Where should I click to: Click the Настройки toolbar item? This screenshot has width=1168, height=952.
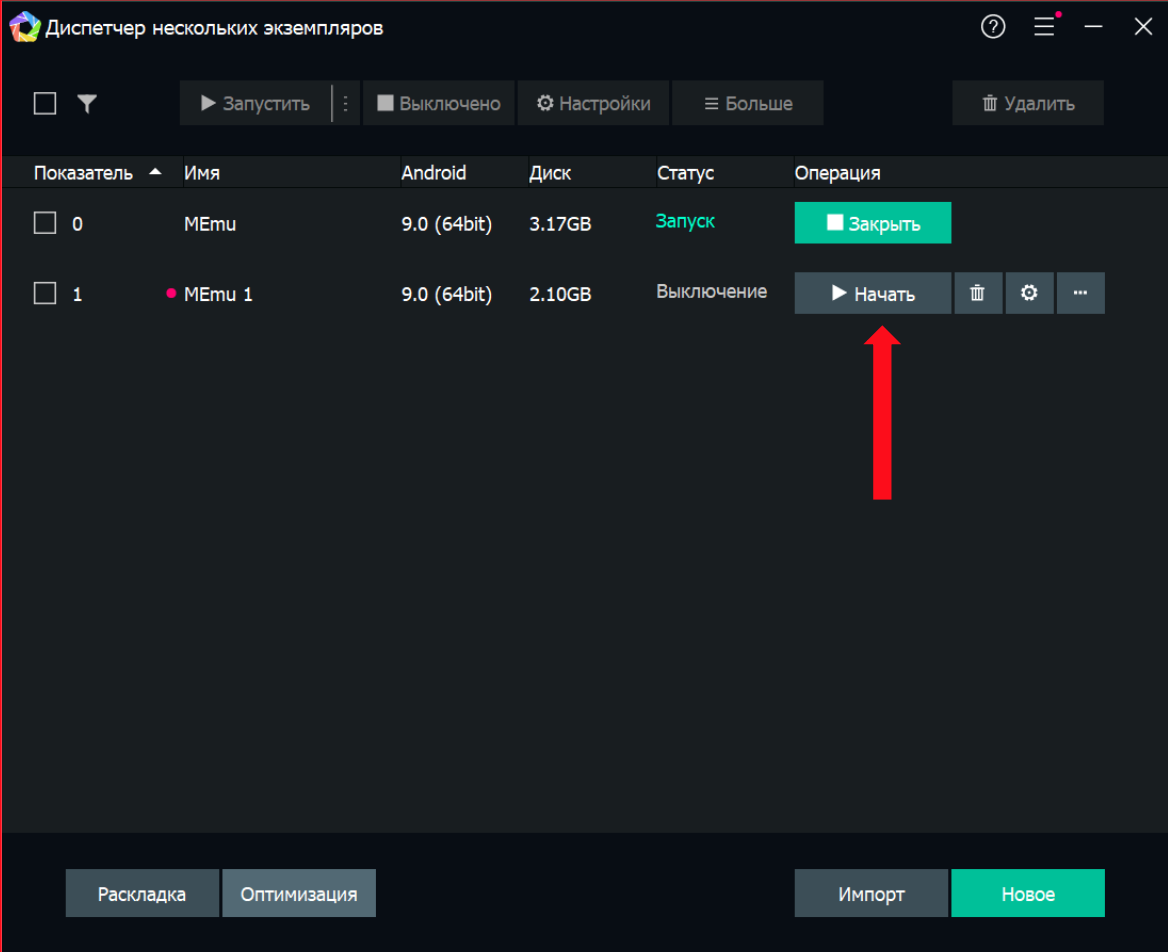pos(593,104)
